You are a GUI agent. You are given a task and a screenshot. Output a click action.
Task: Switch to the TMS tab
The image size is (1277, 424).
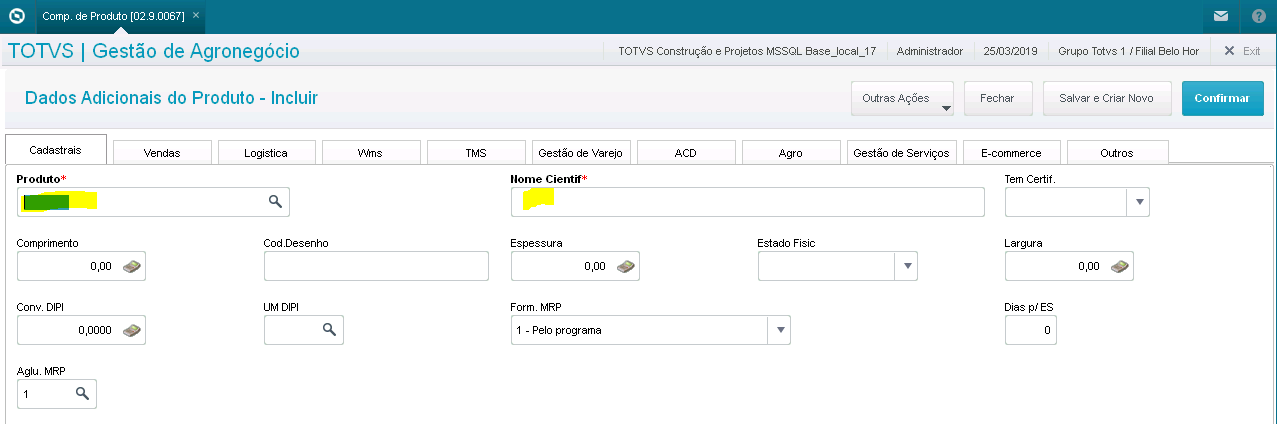(x=476, y=153)
